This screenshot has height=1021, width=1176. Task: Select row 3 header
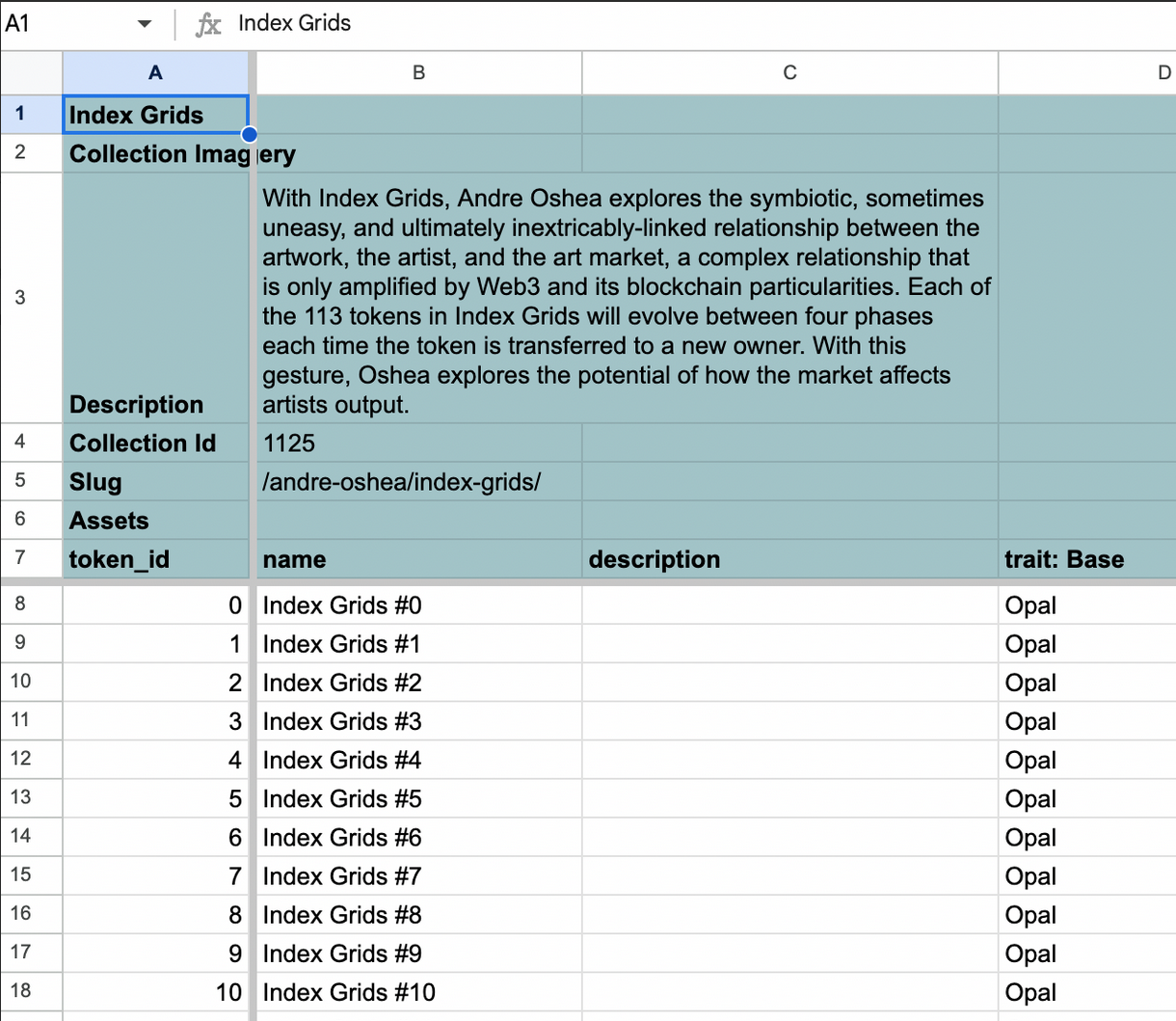31,297
